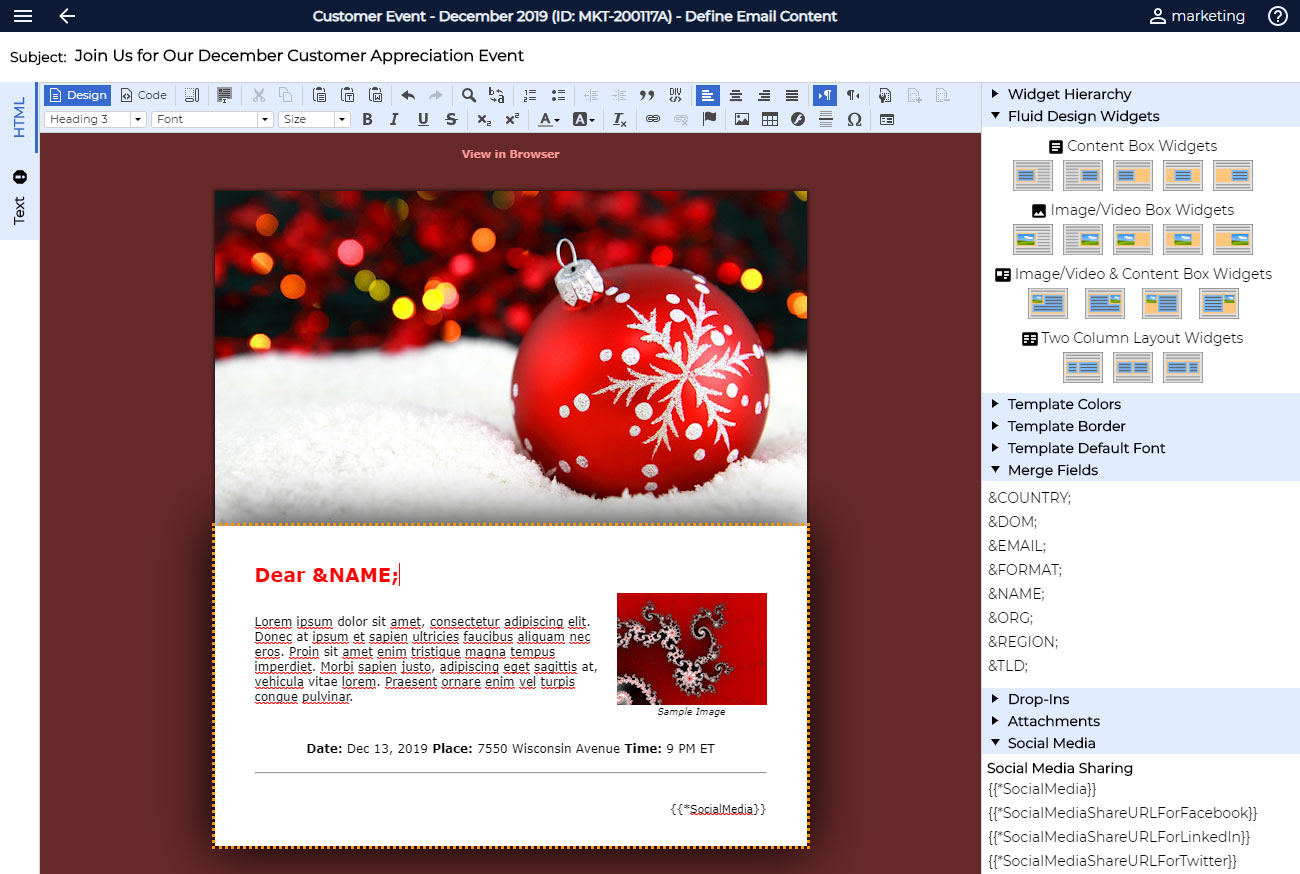
Task: Open the Replace tool
Action: coord(496,95)
